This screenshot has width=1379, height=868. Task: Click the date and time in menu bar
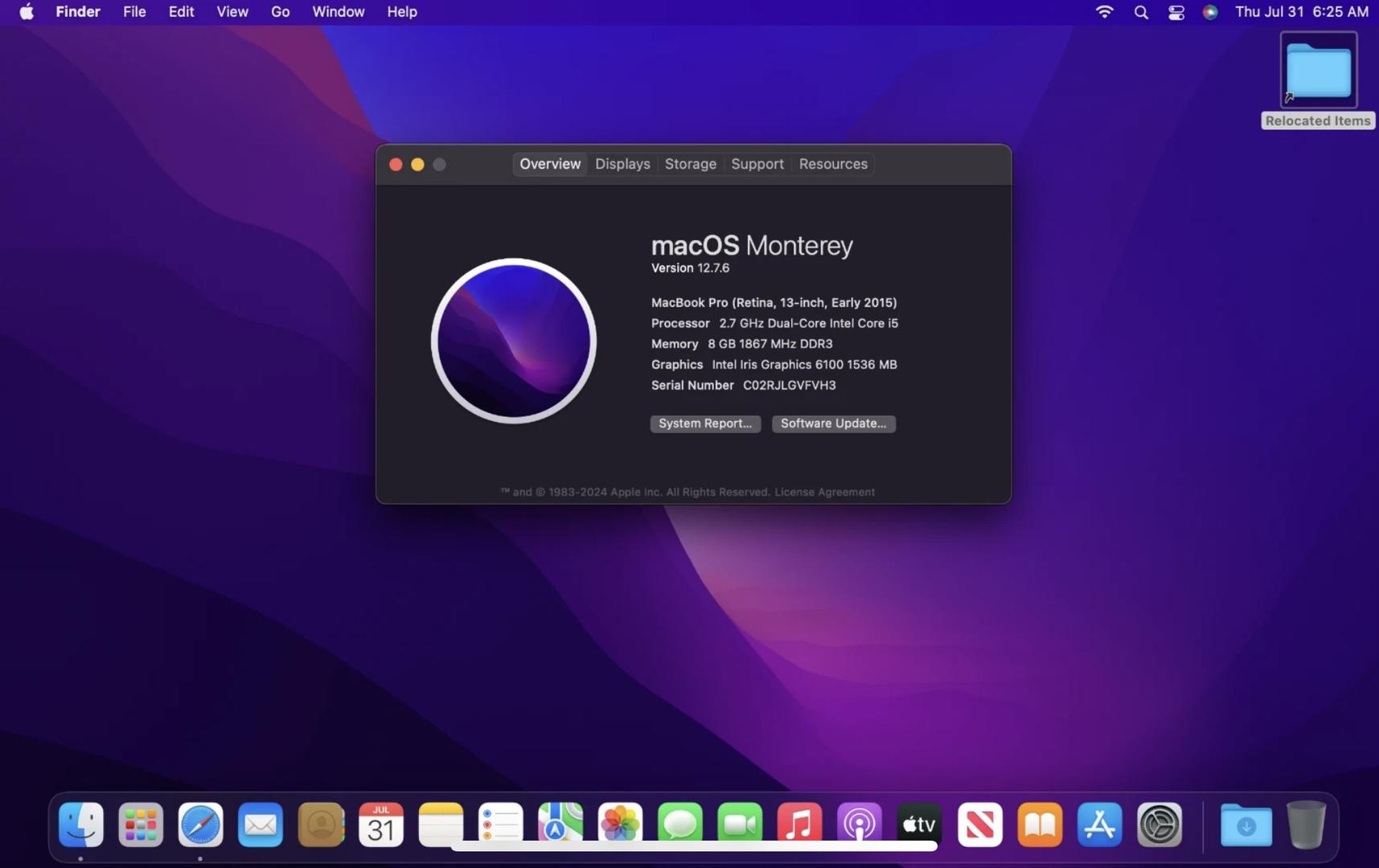click(x=1302, y=12)
